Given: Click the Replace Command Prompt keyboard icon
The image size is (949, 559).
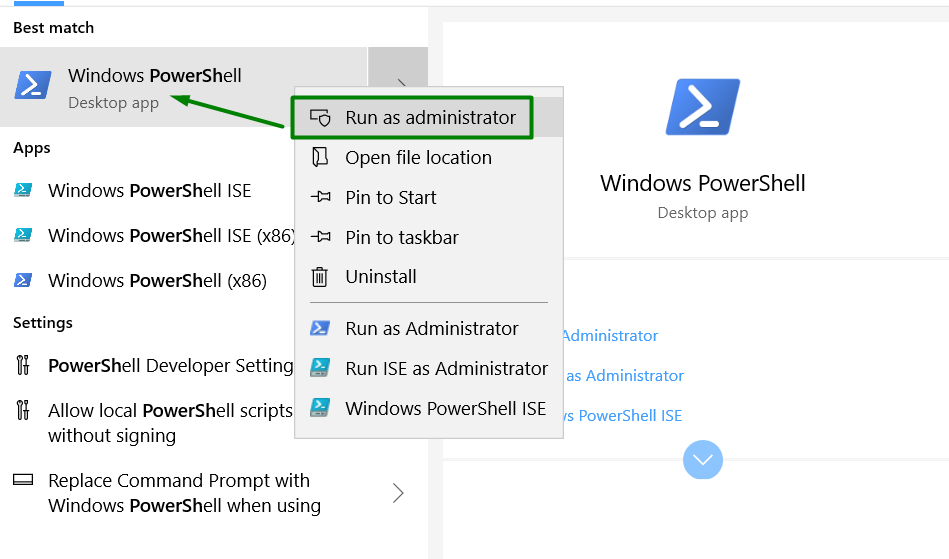Looking at the screenshot, I should pyautogui.click(x=23, y=480).
